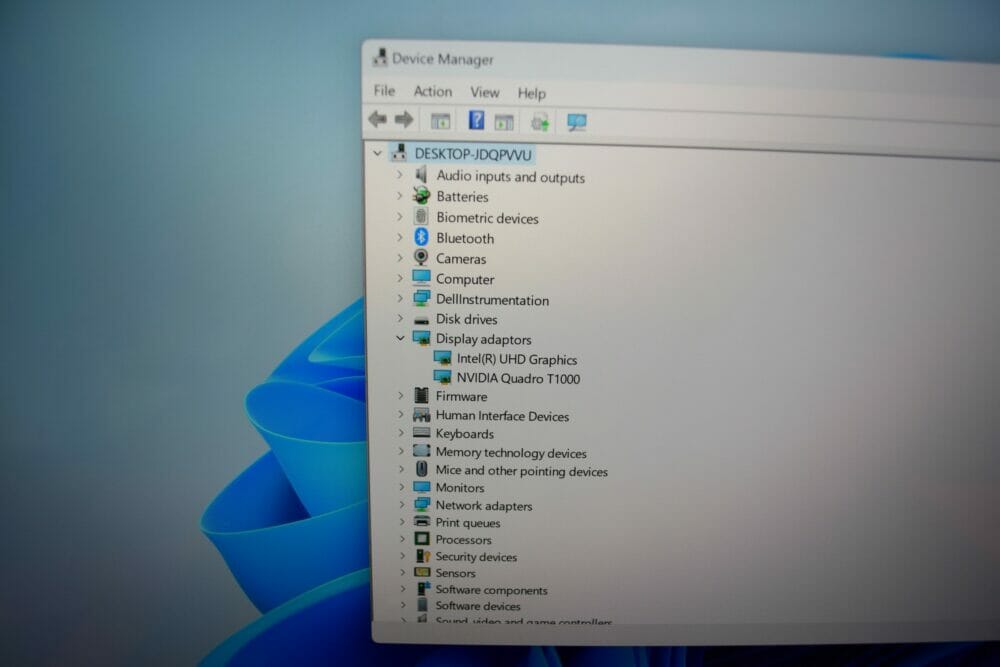1000x667 pixels.
Task: Click the webcam Cameras icon
Action: (421, 257)
